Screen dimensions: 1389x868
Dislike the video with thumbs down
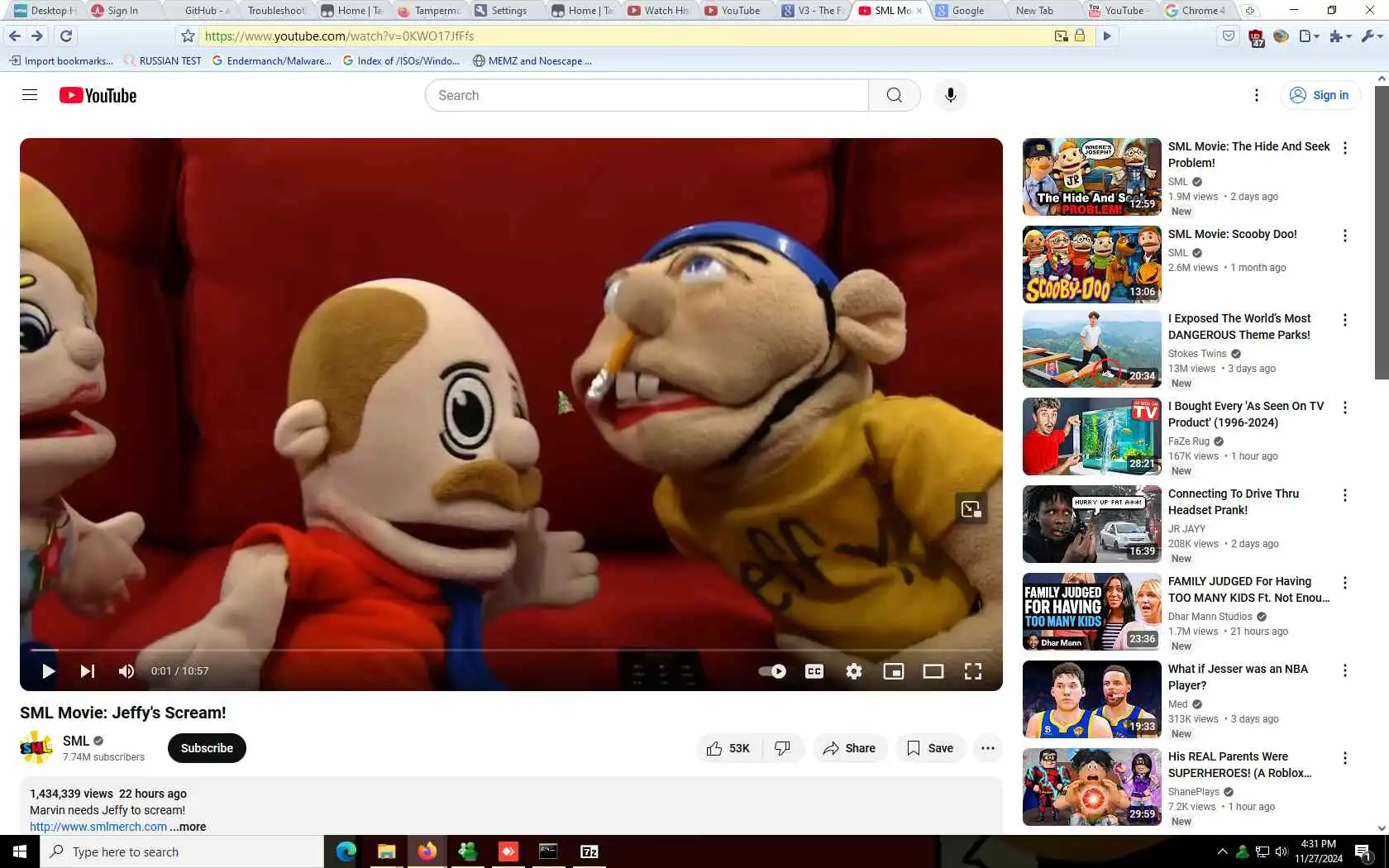point(782,748)
